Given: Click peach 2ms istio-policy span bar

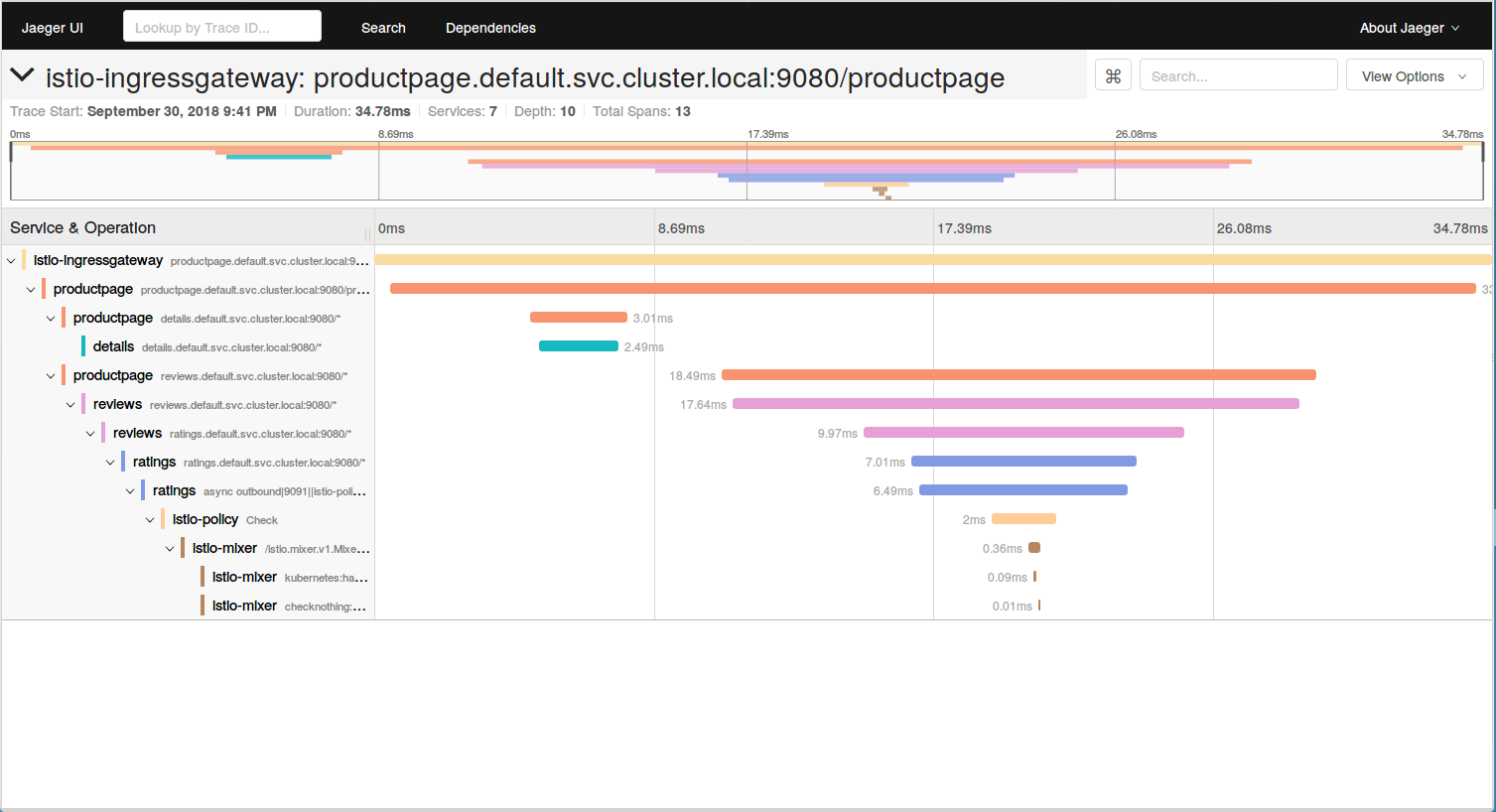Looking at the screenshot, I should click(x=1023, y=519).
